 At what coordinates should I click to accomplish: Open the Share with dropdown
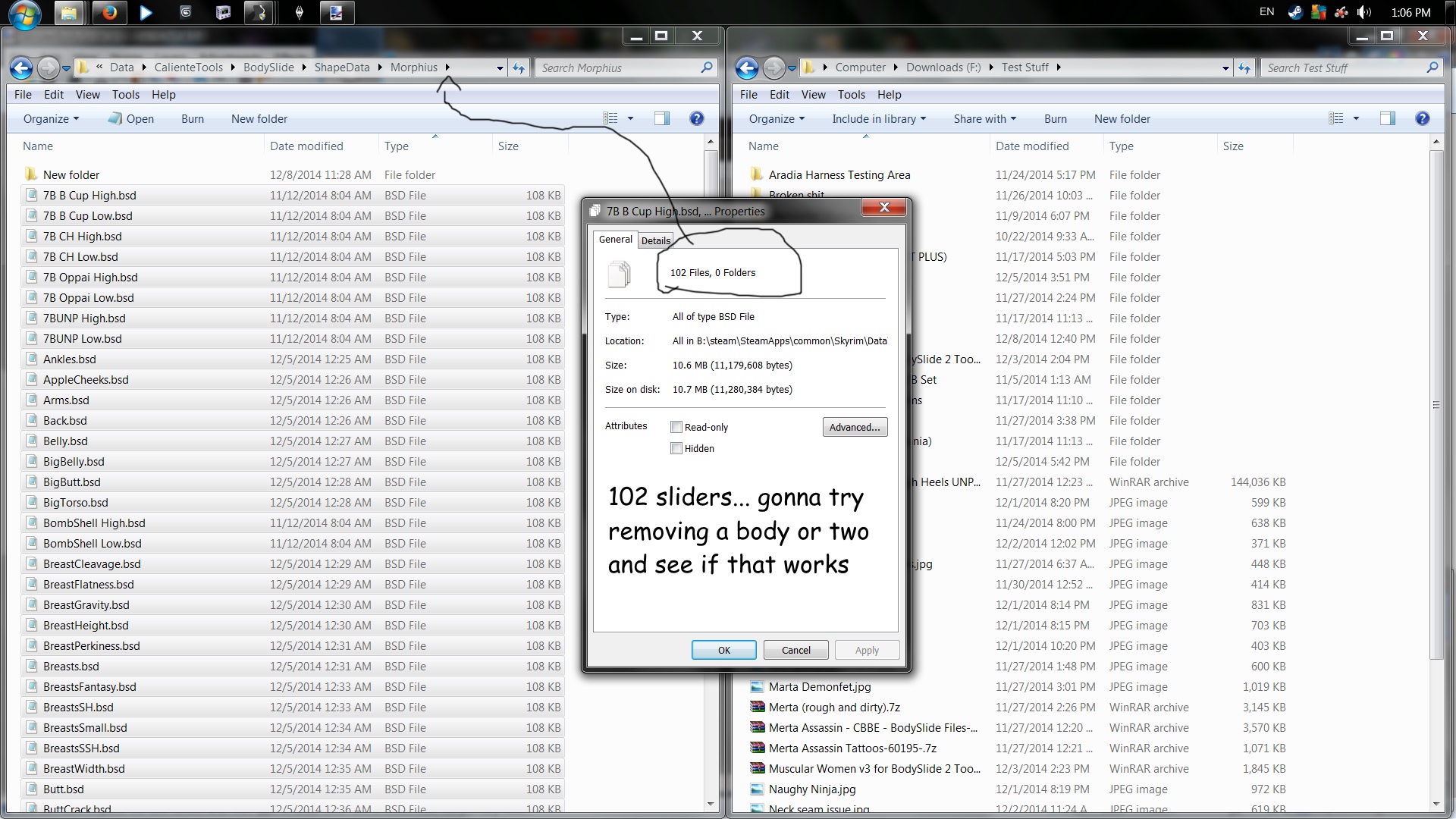(x=984, y=119)
